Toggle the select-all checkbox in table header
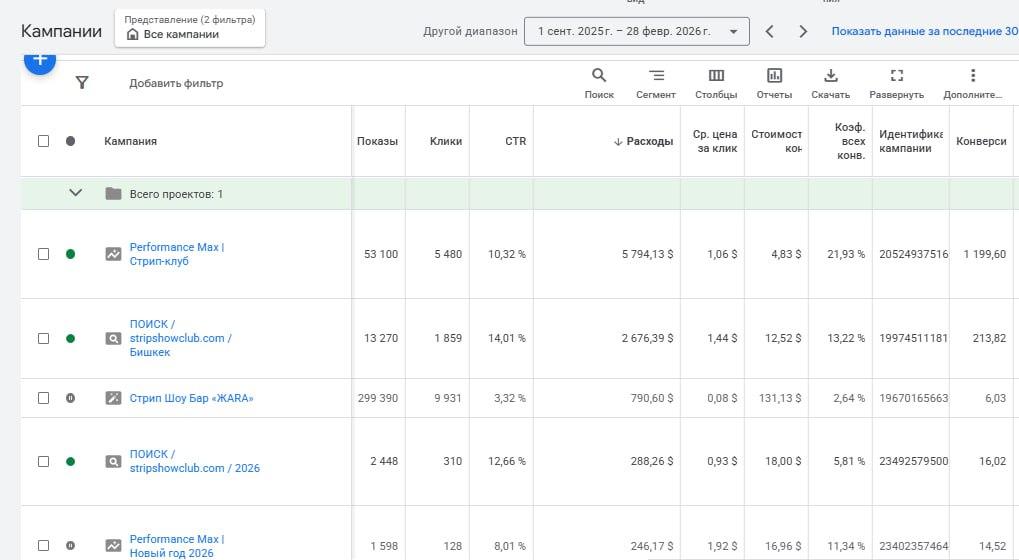This screenshot has width=1019, height=560. pyautogui.click(x=43, y=141)
